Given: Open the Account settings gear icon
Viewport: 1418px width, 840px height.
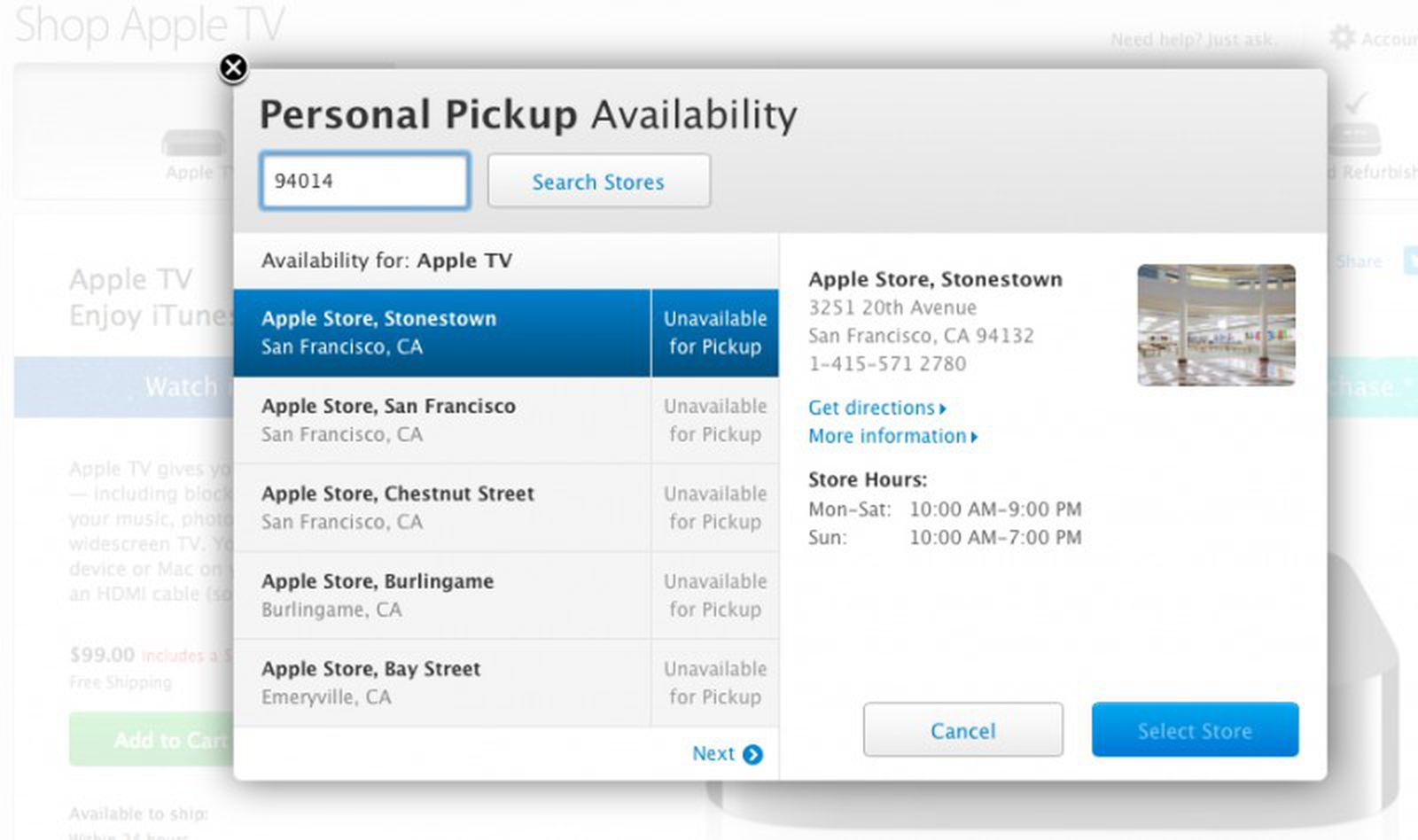Looking at the screenshot, I should (1342, 38).
